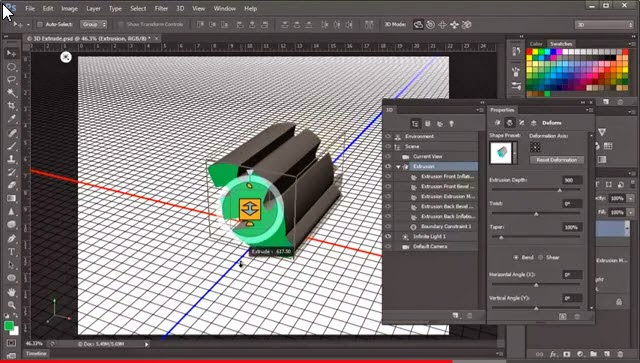Select the Zoom tool

click(x=11, y=305)
